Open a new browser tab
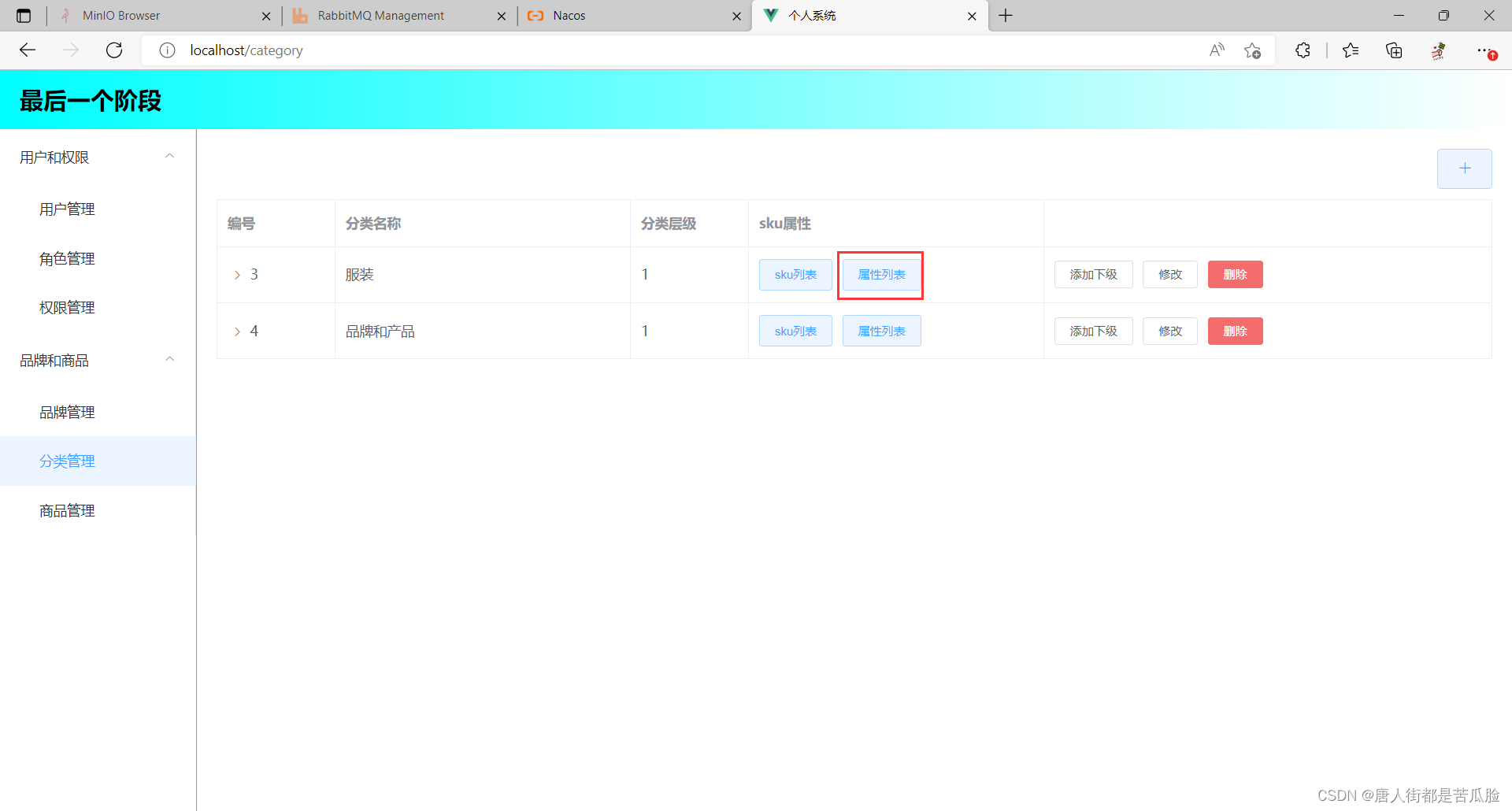The height and width of the screenshot is (811, 1512). click(x=1006, y=16)
